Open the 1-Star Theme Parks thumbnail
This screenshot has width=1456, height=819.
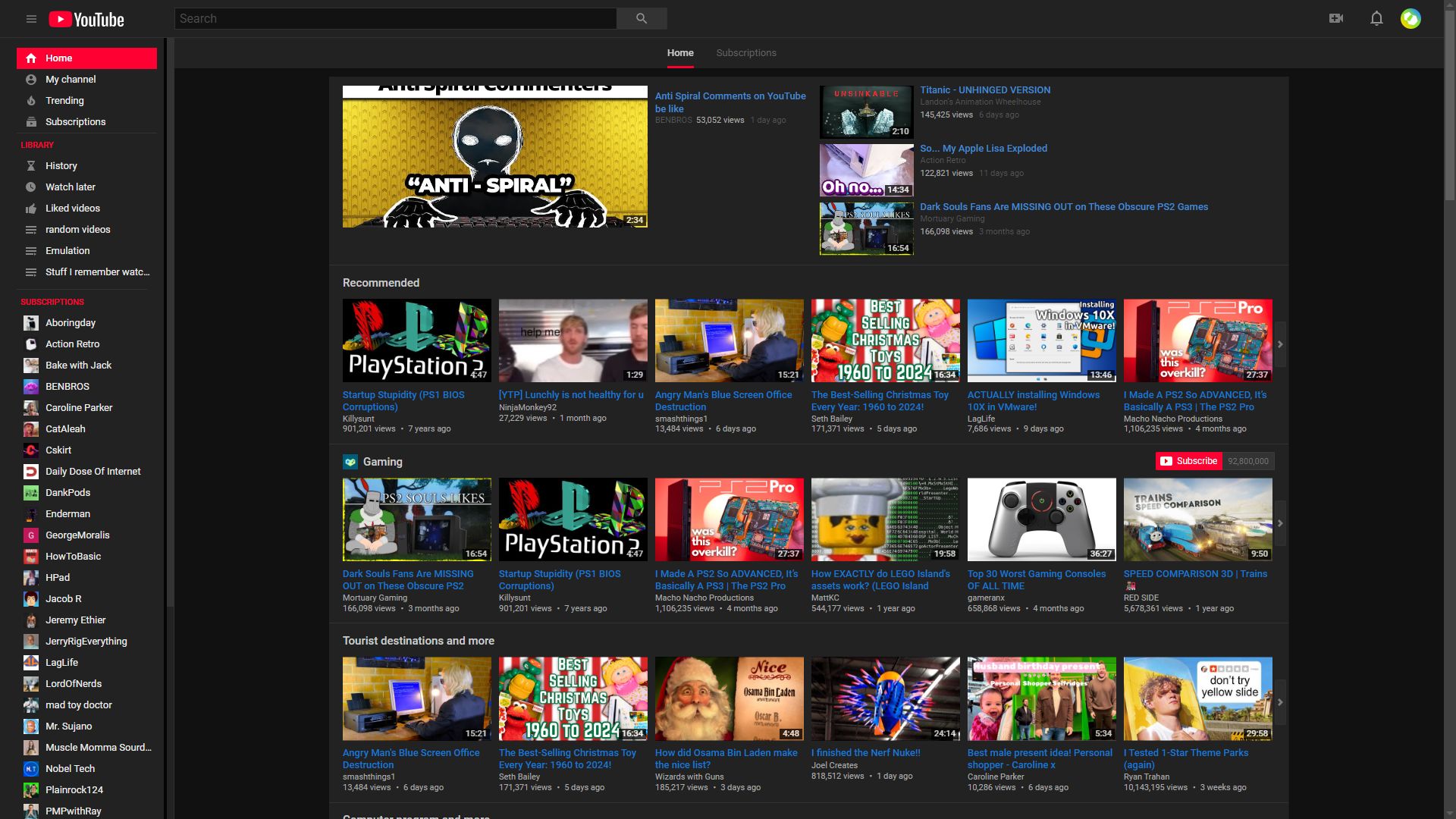1198,698
